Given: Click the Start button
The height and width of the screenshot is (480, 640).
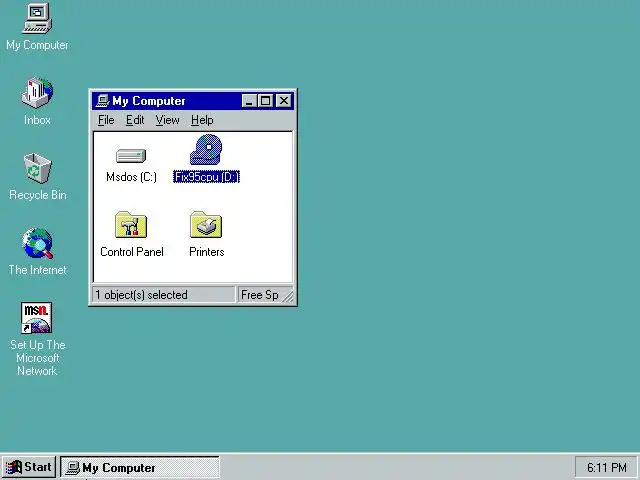Looking at the screenshot, I should tap(29, 467).
